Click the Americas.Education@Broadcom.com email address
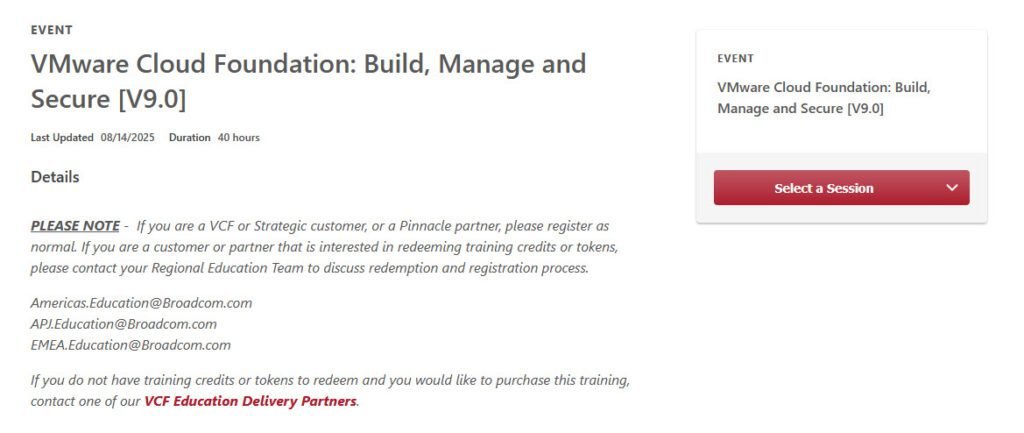The width and height of the screenshot is (1024, 433). click(141, 302)
